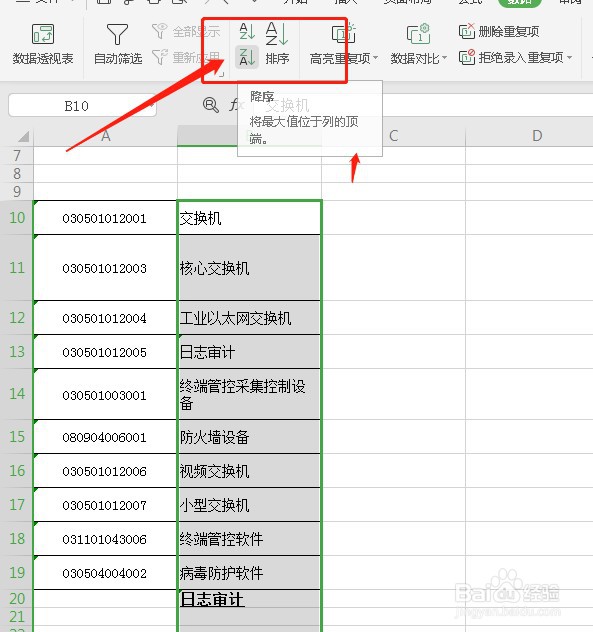Click cell containing 030501012005
593x632 pixels.
click(105, 352)
